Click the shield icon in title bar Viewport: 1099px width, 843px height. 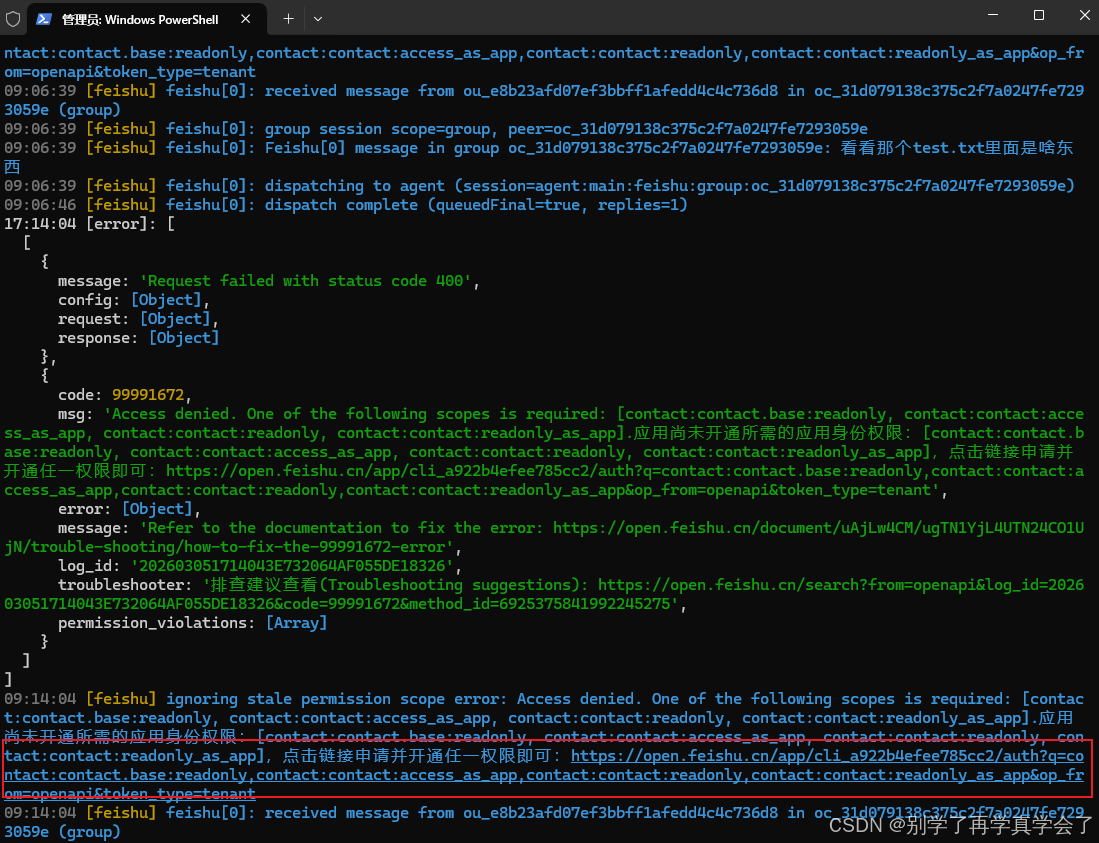pos(13,19)
